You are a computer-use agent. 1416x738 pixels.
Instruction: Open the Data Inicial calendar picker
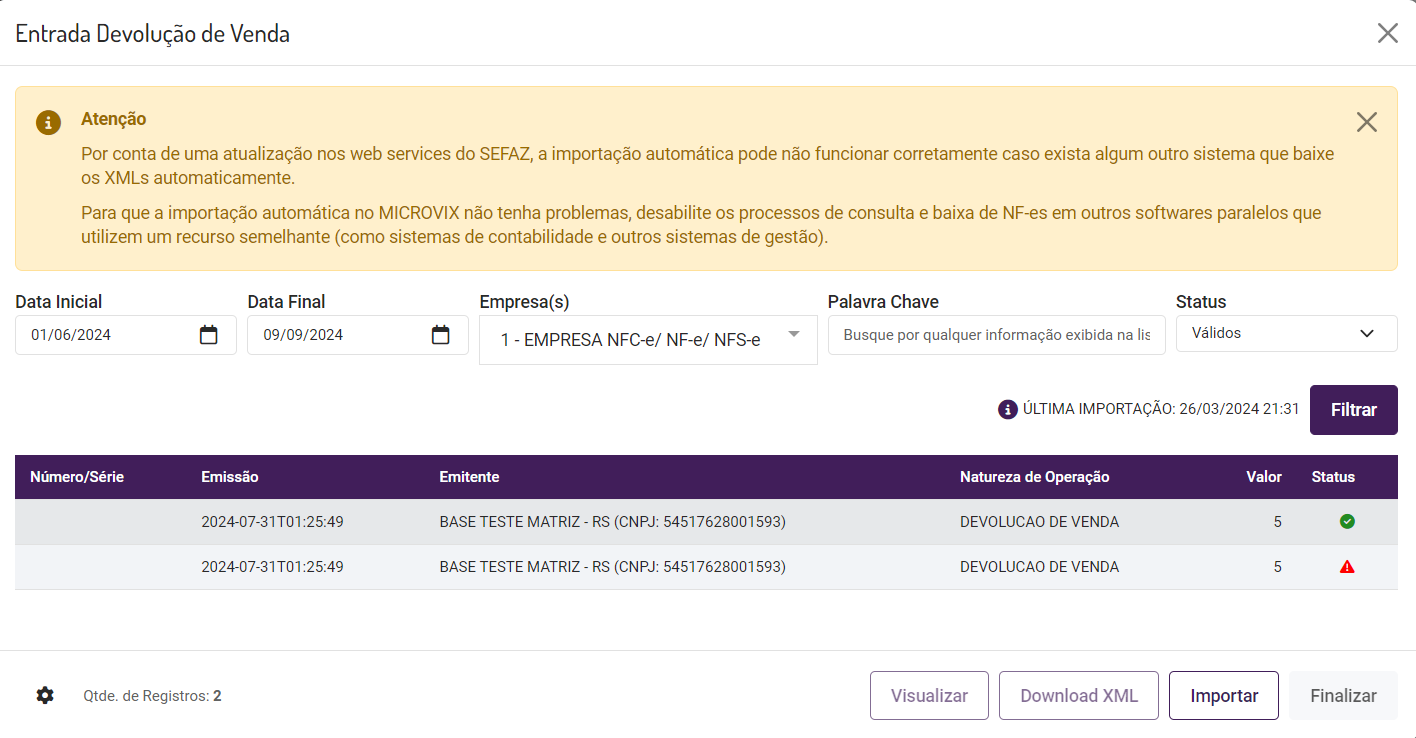coord(208,335)
